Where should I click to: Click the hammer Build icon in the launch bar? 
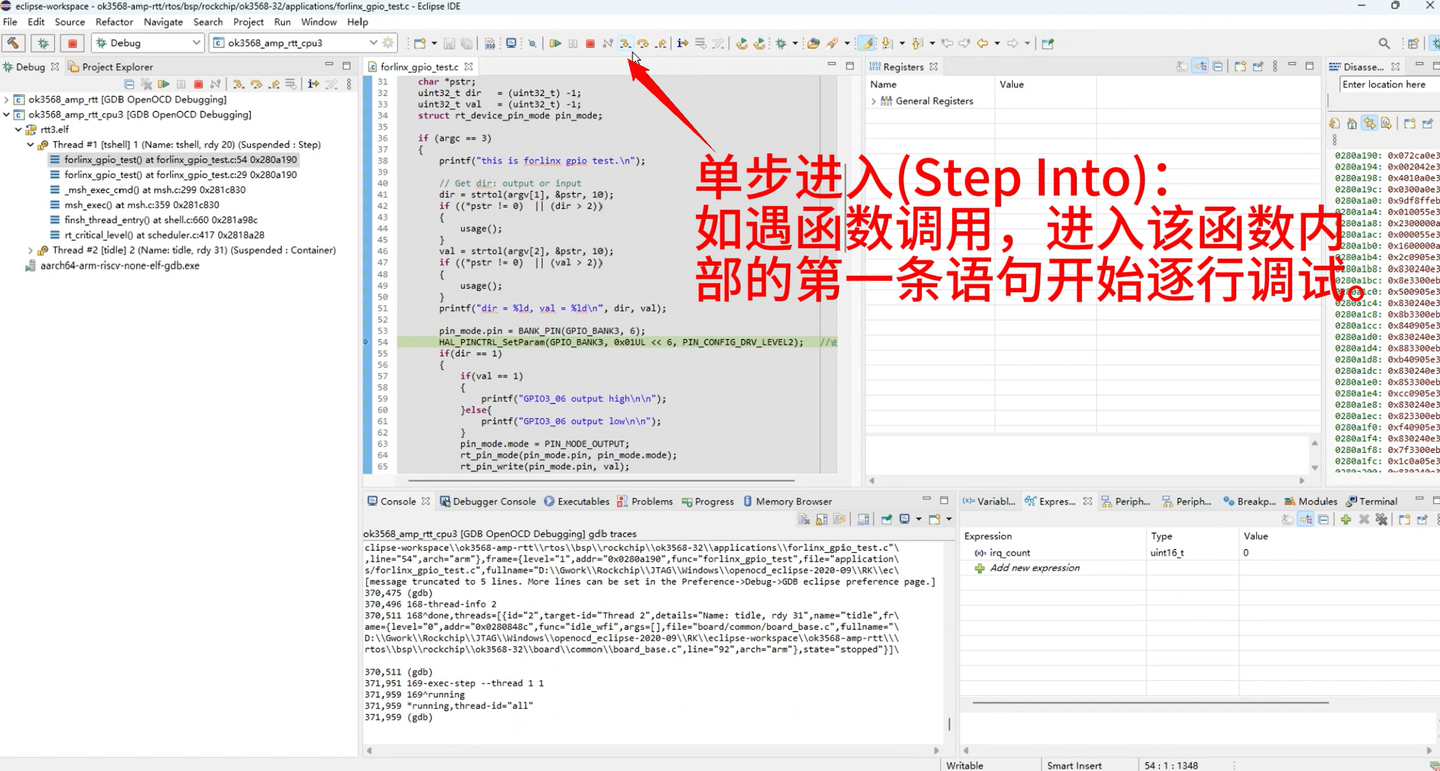(14, 43)
